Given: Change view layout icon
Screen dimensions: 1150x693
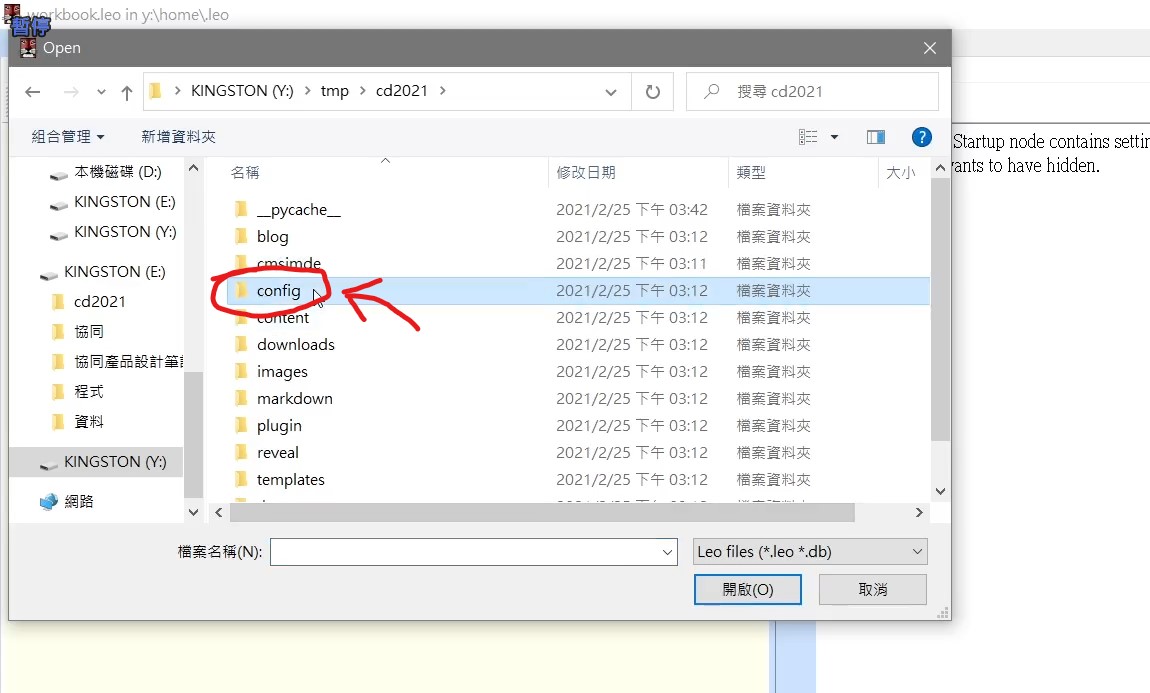Looking at the screenshot, I should (807, 137).
